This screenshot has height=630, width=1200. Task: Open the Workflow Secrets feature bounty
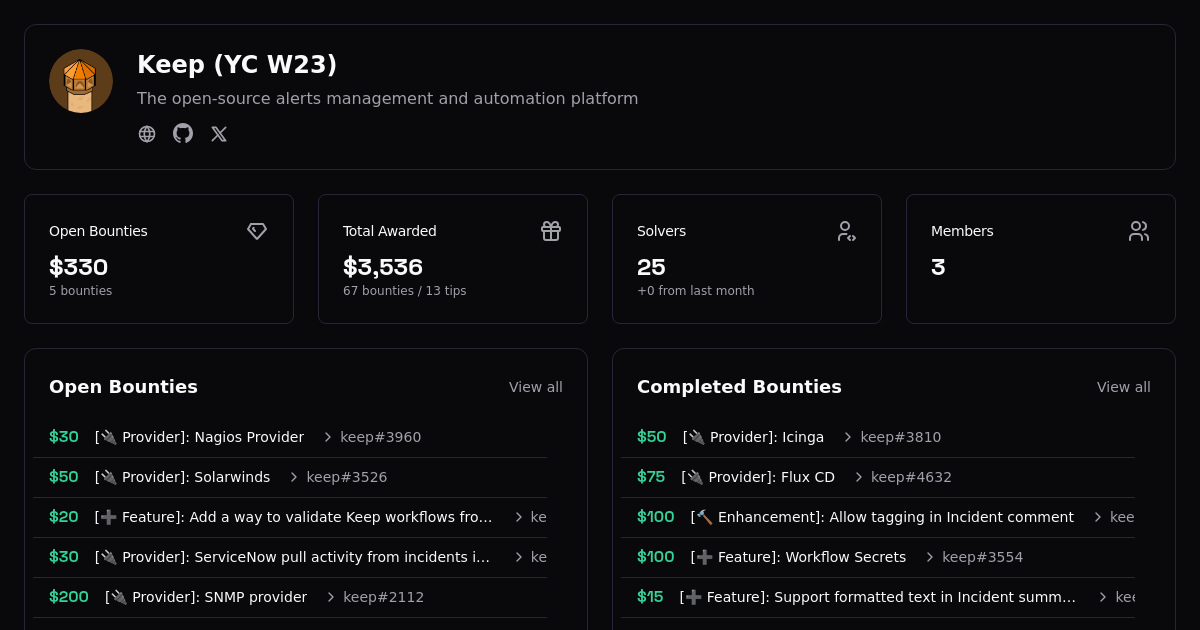(798, 557)
